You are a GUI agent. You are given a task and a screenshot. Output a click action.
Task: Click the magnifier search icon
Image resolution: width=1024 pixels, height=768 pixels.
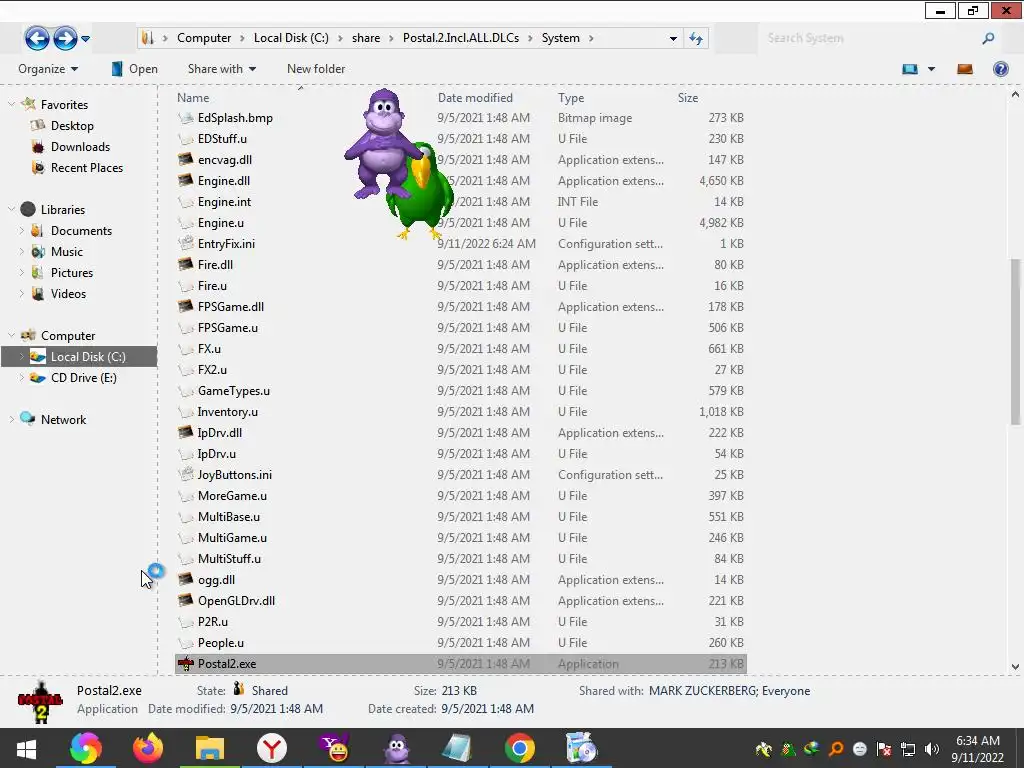[989, 38]
